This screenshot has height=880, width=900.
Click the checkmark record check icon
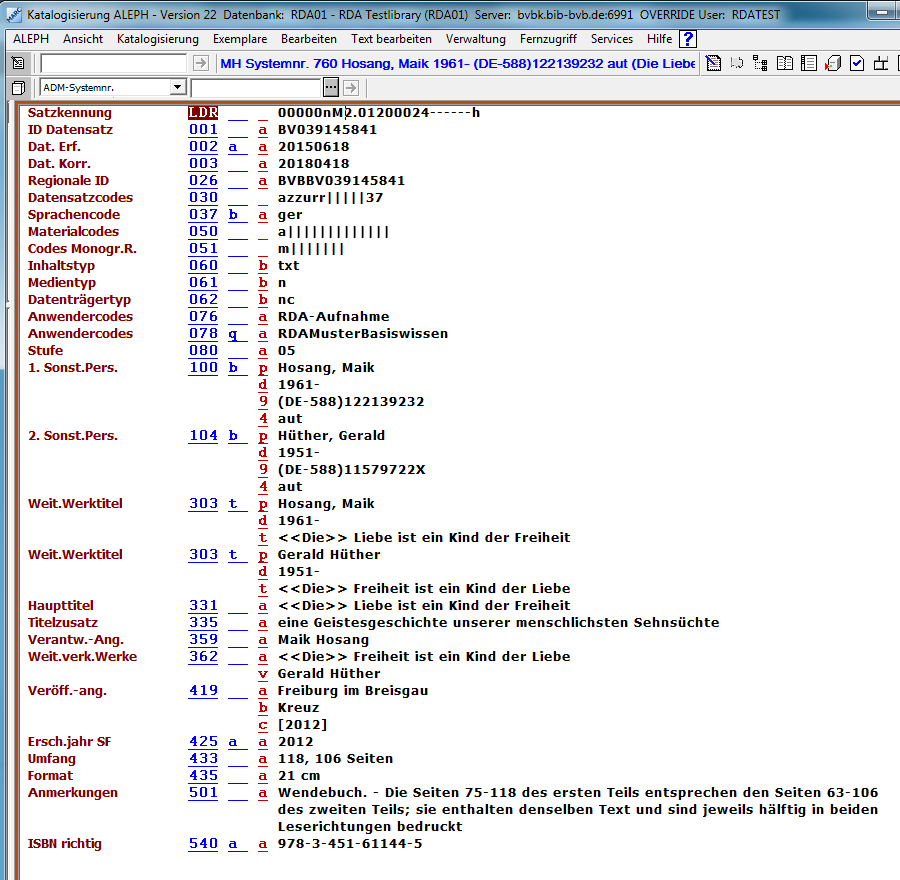click(857, 64)
